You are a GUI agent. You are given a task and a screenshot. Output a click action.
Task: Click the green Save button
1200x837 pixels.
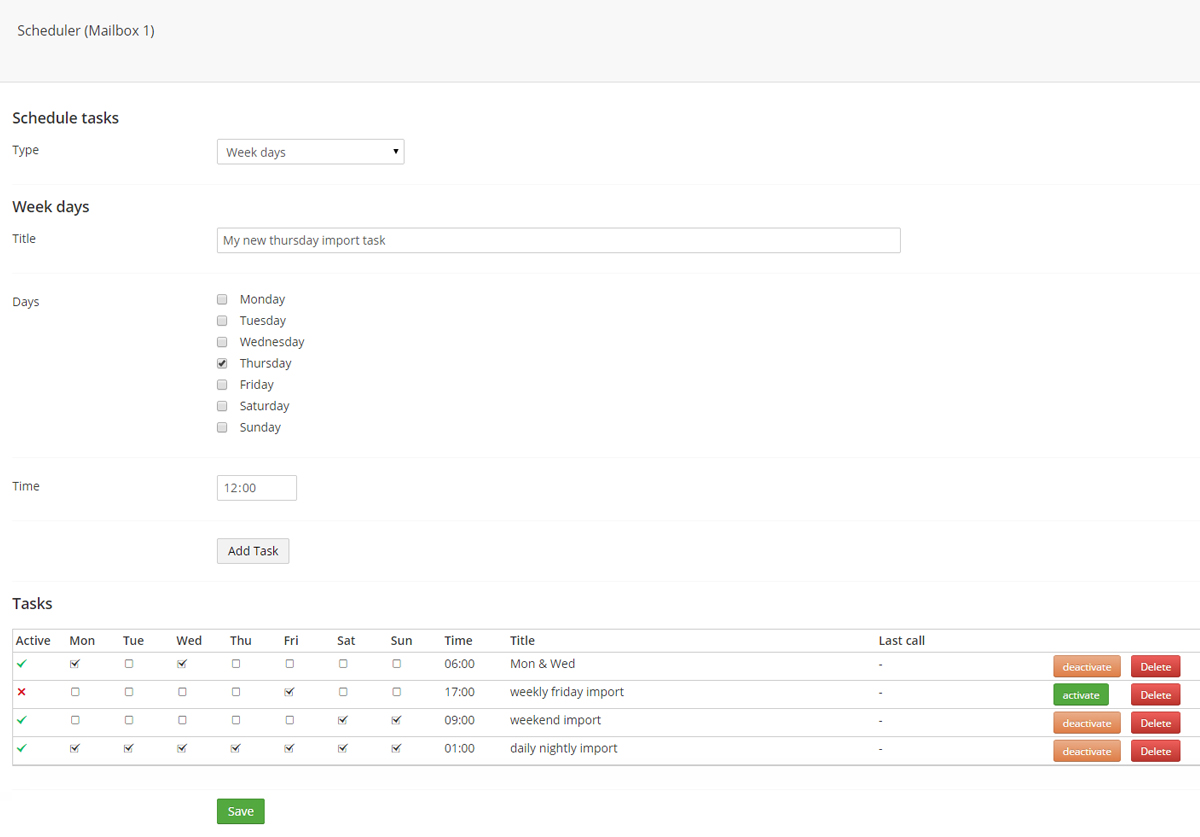tap(241, 811)
